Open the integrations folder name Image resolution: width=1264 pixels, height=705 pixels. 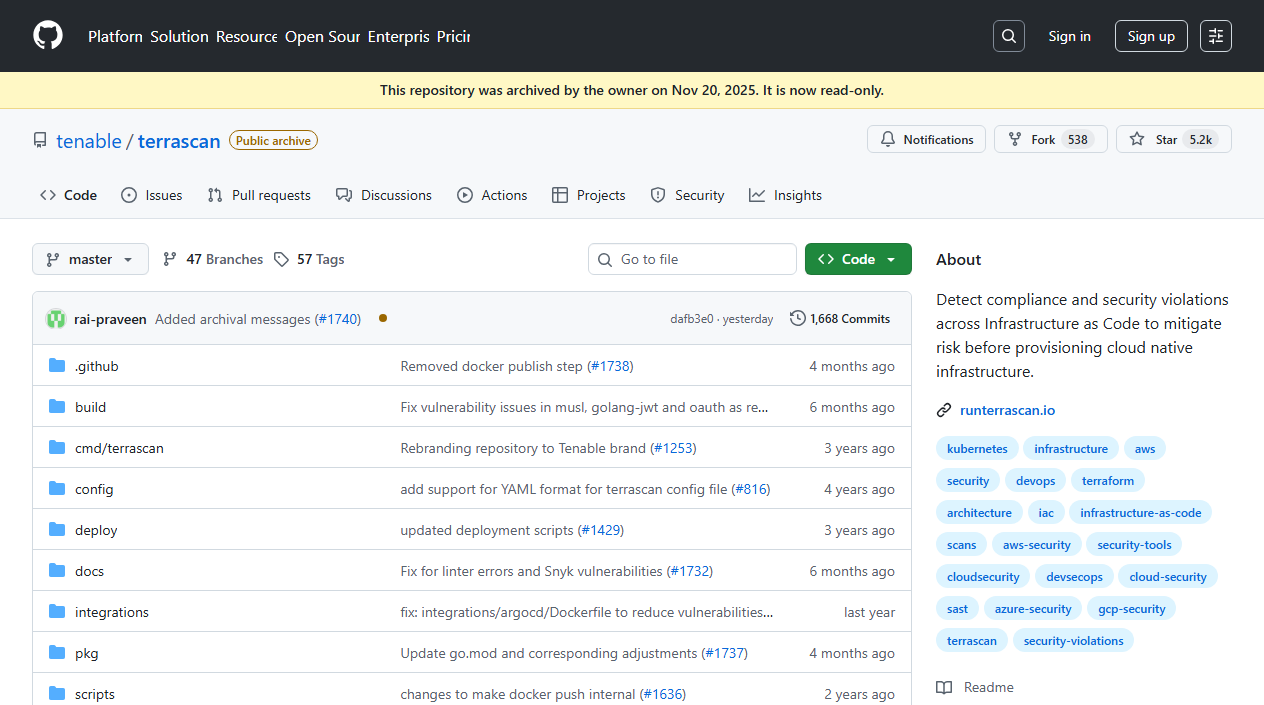(112, 612)
